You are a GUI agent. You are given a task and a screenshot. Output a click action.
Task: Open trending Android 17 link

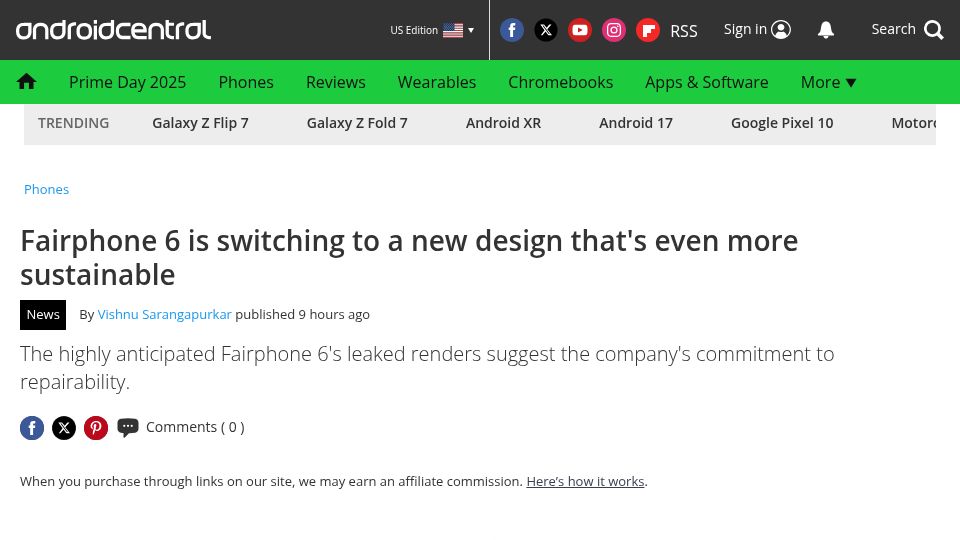(x=636, y=123)
